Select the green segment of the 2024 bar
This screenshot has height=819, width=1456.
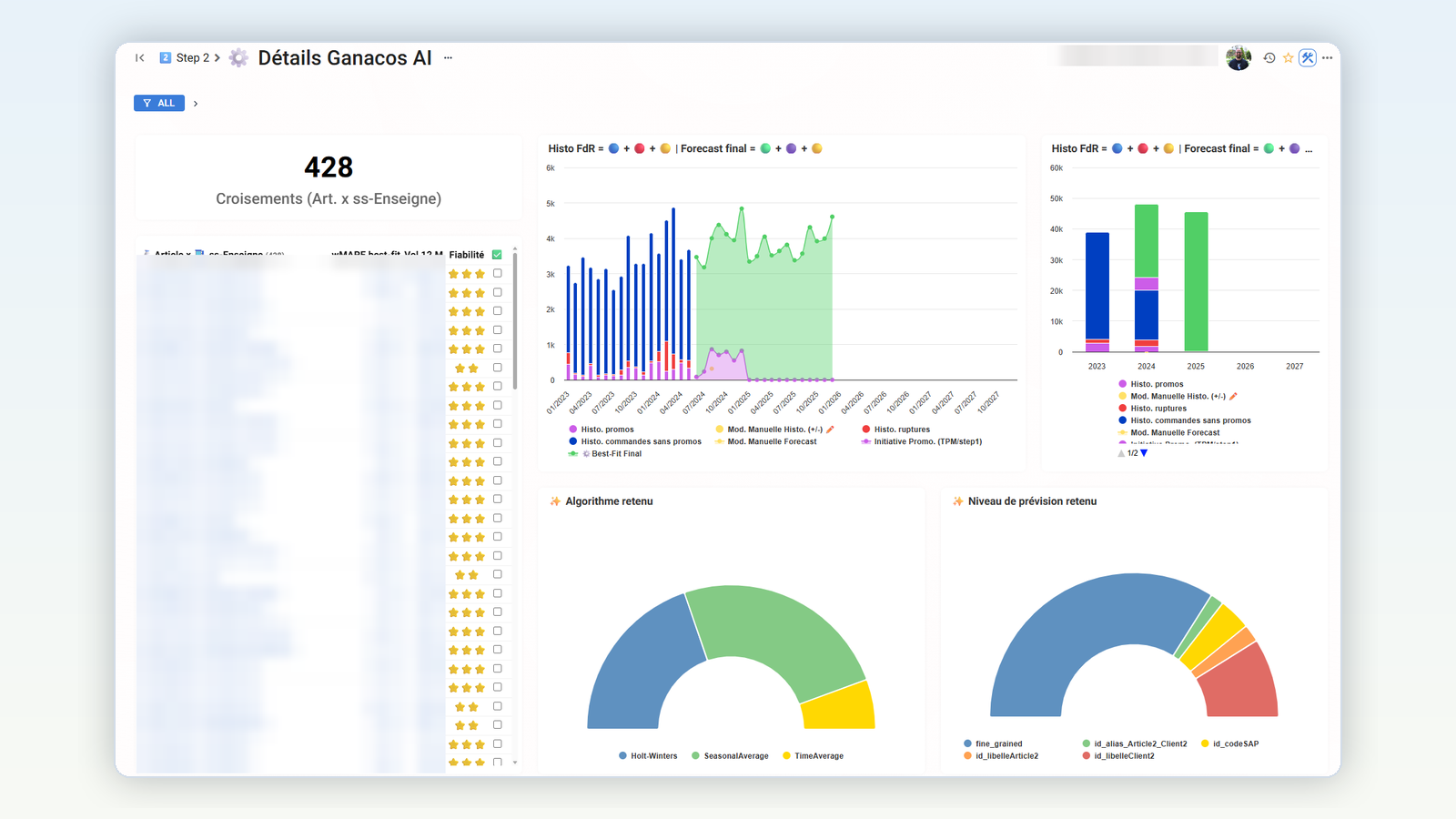coord(1147,241)
